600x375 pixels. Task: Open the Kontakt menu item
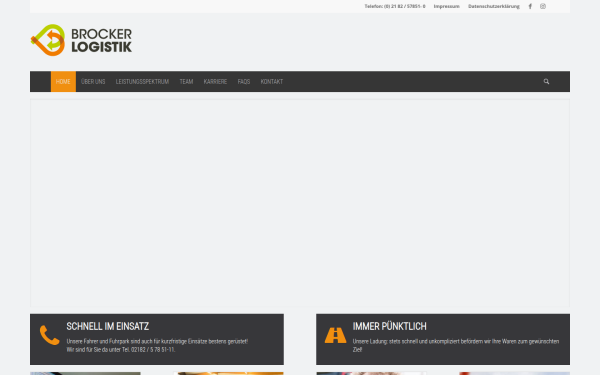click(x=272, y=82)
